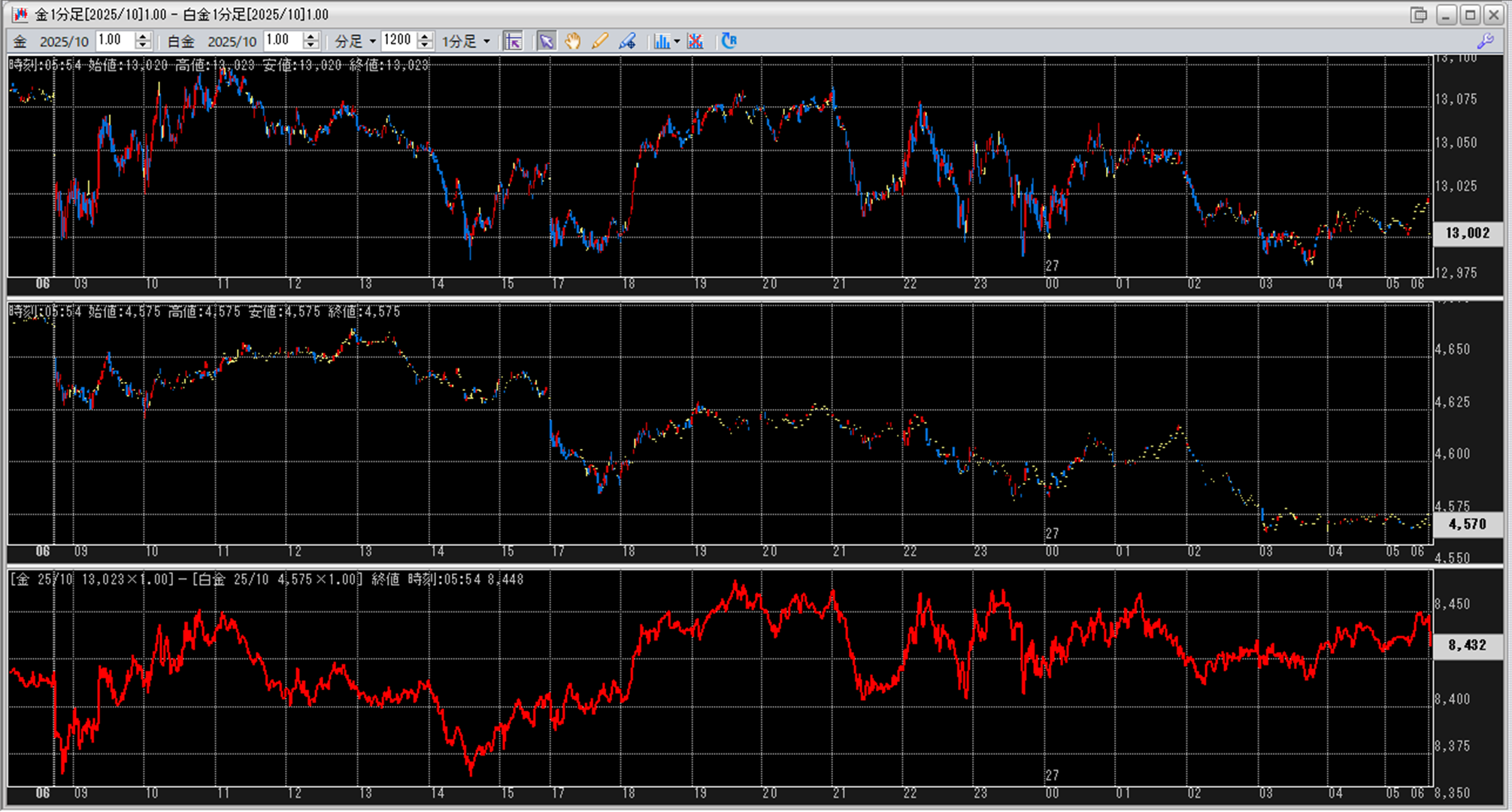Click the 13,002 gold price marker
The width and height of the screenshot is (1512, 812).
pos(1467,233)
